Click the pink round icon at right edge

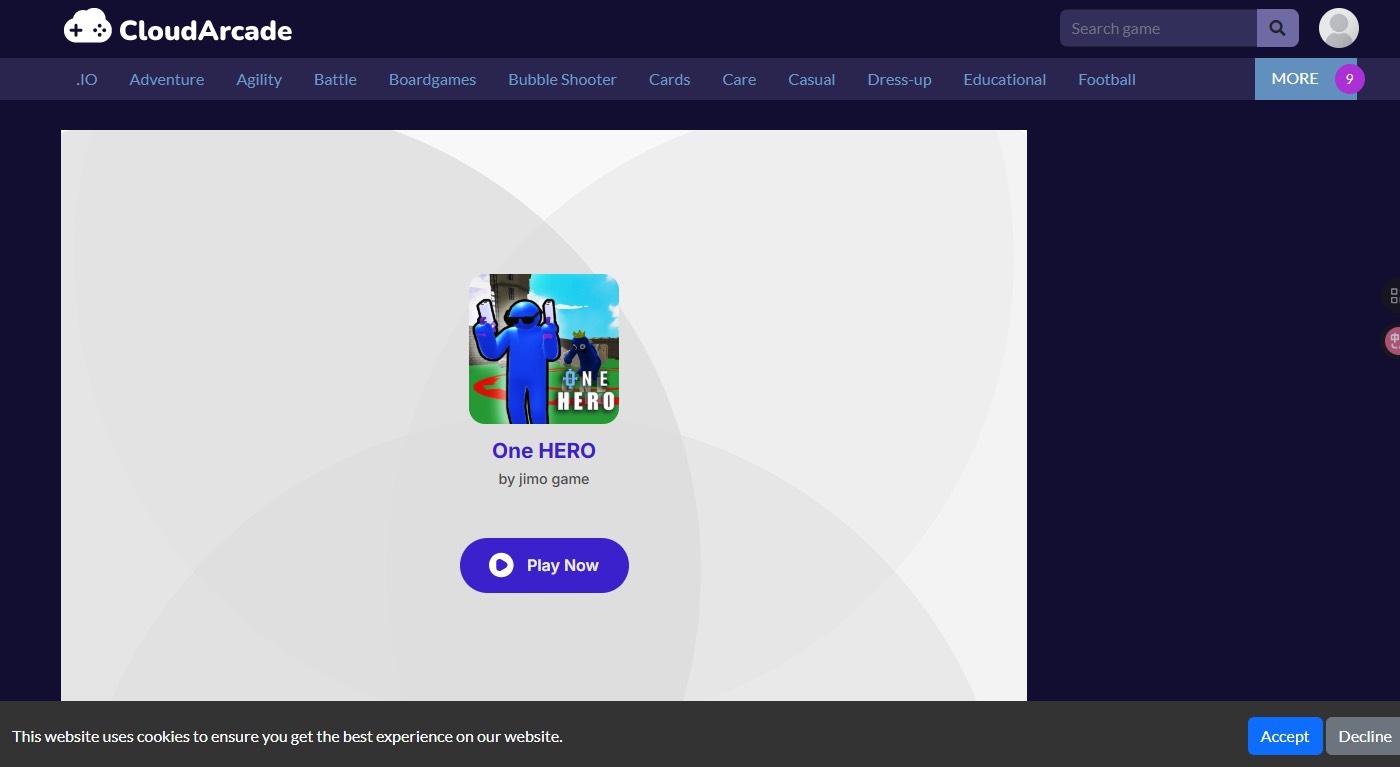(x=1393, y=342)
